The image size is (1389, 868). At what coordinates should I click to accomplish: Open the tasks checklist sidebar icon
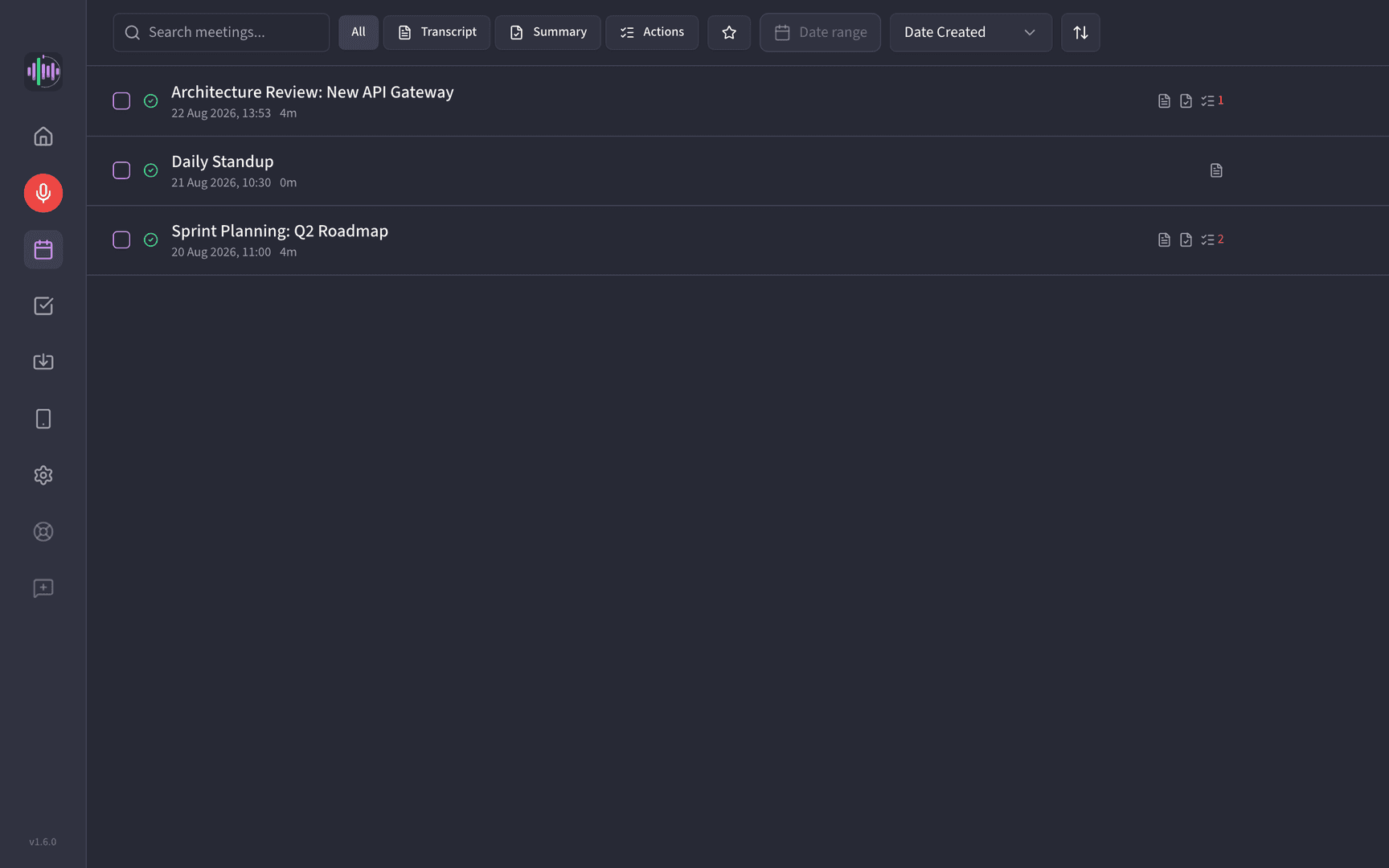[43, 306]
